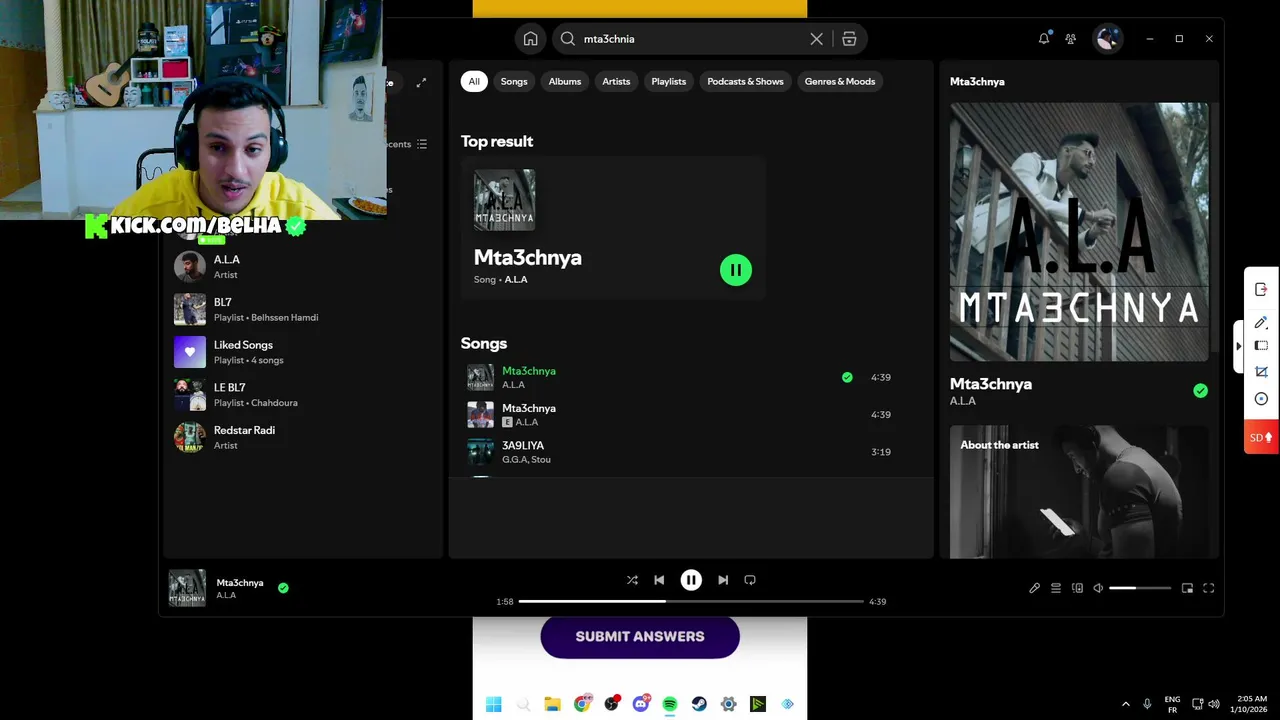Image resolution: width=1280 pixels, height=720 pixels.
Task: Mute the Spotify volume speaker icon
Action: coord(1098,588)
